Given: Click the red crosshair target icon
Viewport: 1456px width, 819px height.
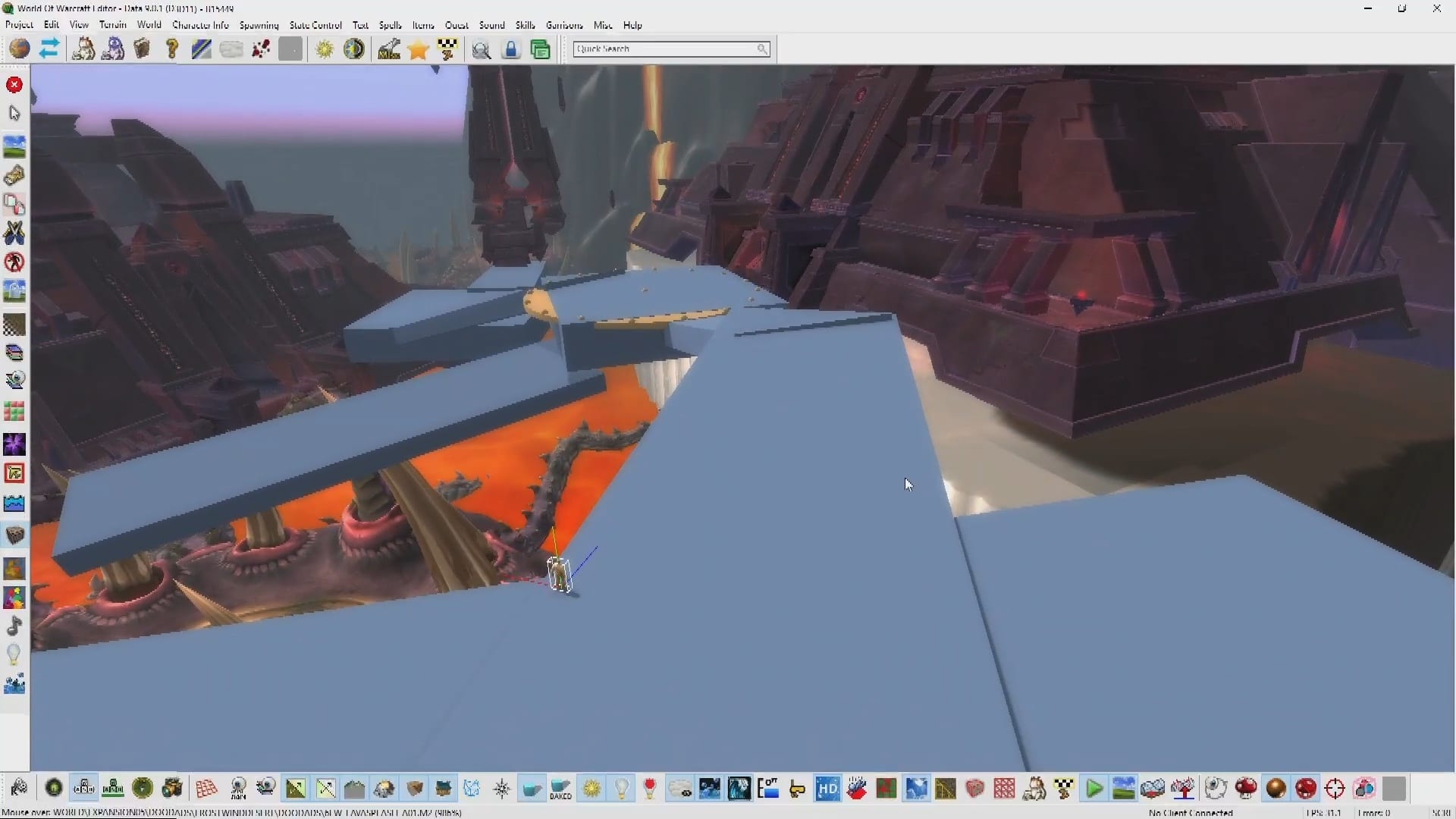Looking at the screenshot, I should (x=1335, y=789).
